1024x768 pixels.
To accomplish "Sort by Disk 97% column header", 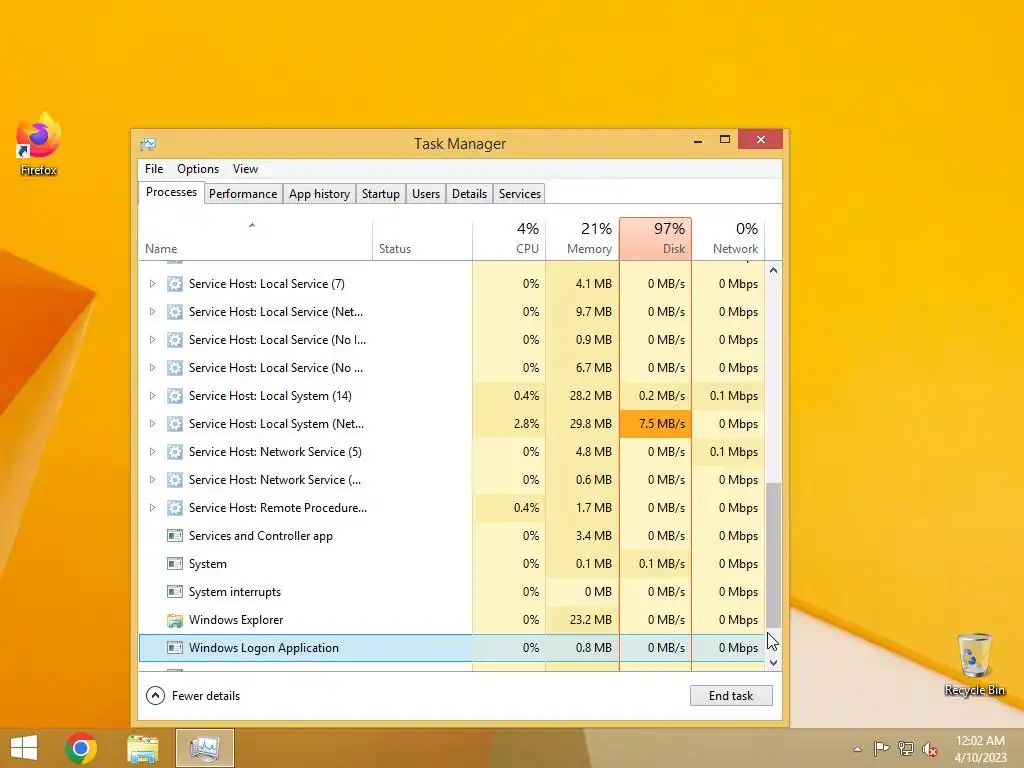I will pyautogui.click(x=656, y=239).
